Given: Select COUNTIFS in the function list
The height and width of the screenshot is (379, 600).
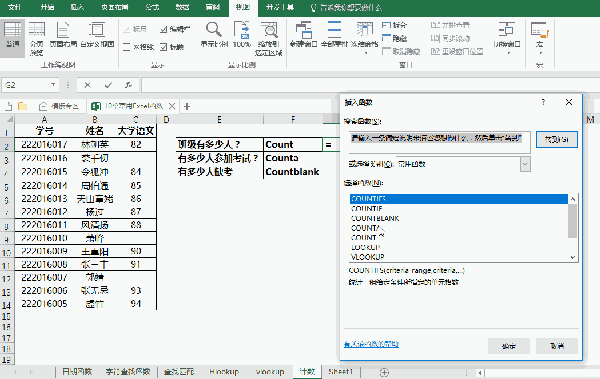Looking at the screenshot, I should pyautogui.click(x=459, y=199).
